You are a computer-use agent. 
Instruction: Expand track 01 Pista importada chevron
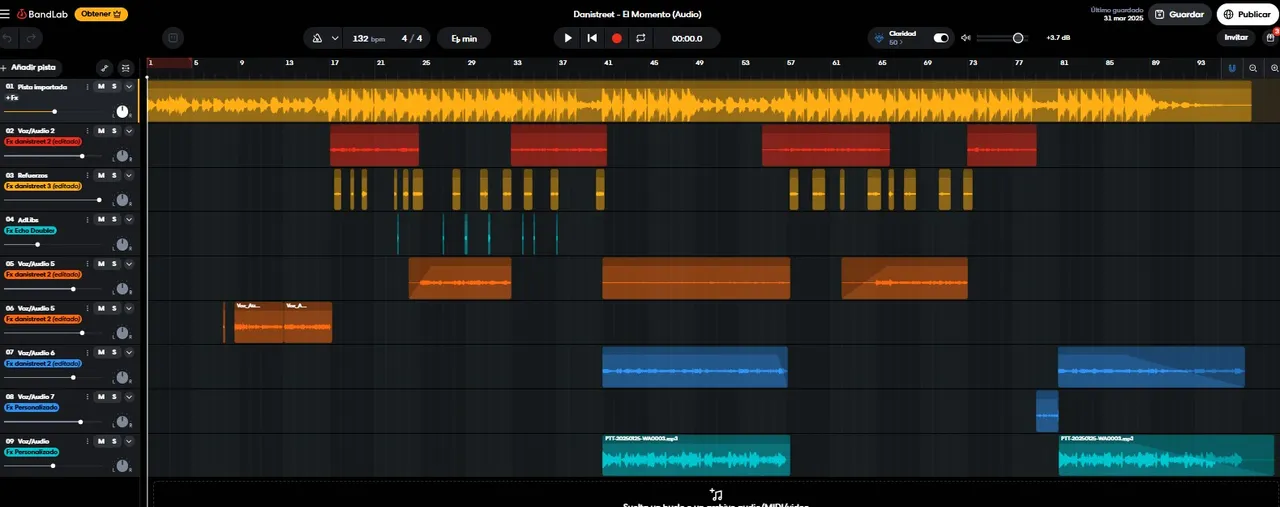(129, 87)
